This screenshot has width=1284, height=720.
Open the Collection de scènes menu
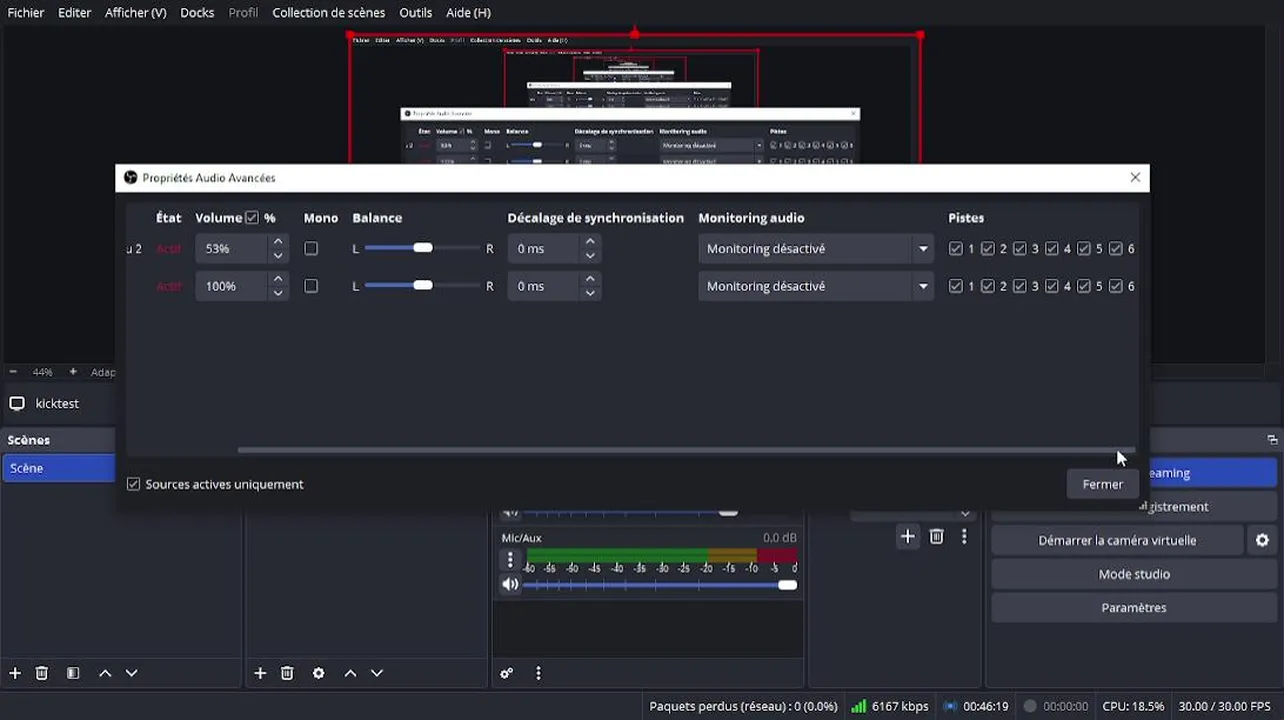click(328, 12)
